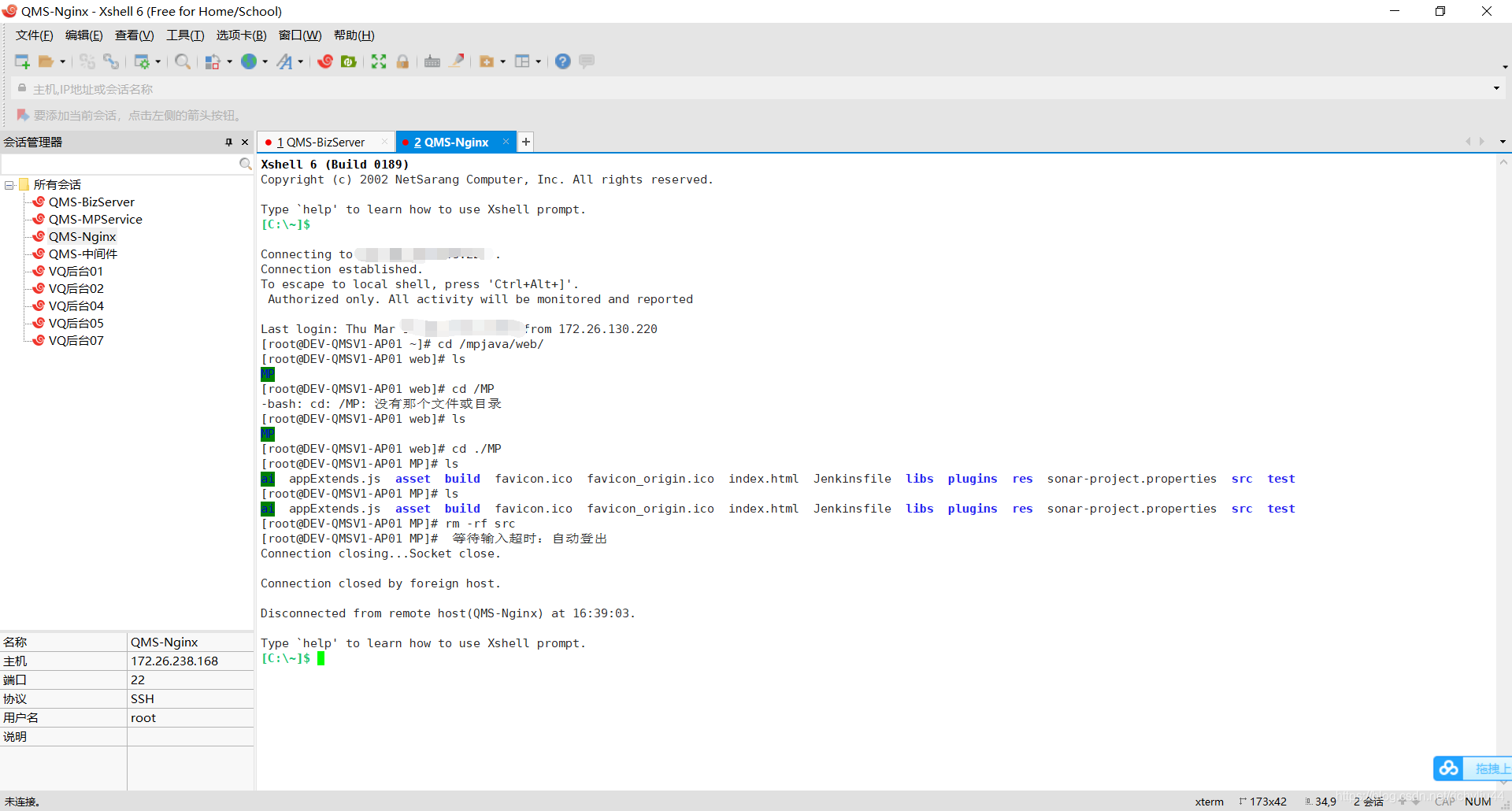The width and height of the screenshot is (1512, 811).
Task: Click the Find magnifier toolbar icon
Action: coord(183,61)
